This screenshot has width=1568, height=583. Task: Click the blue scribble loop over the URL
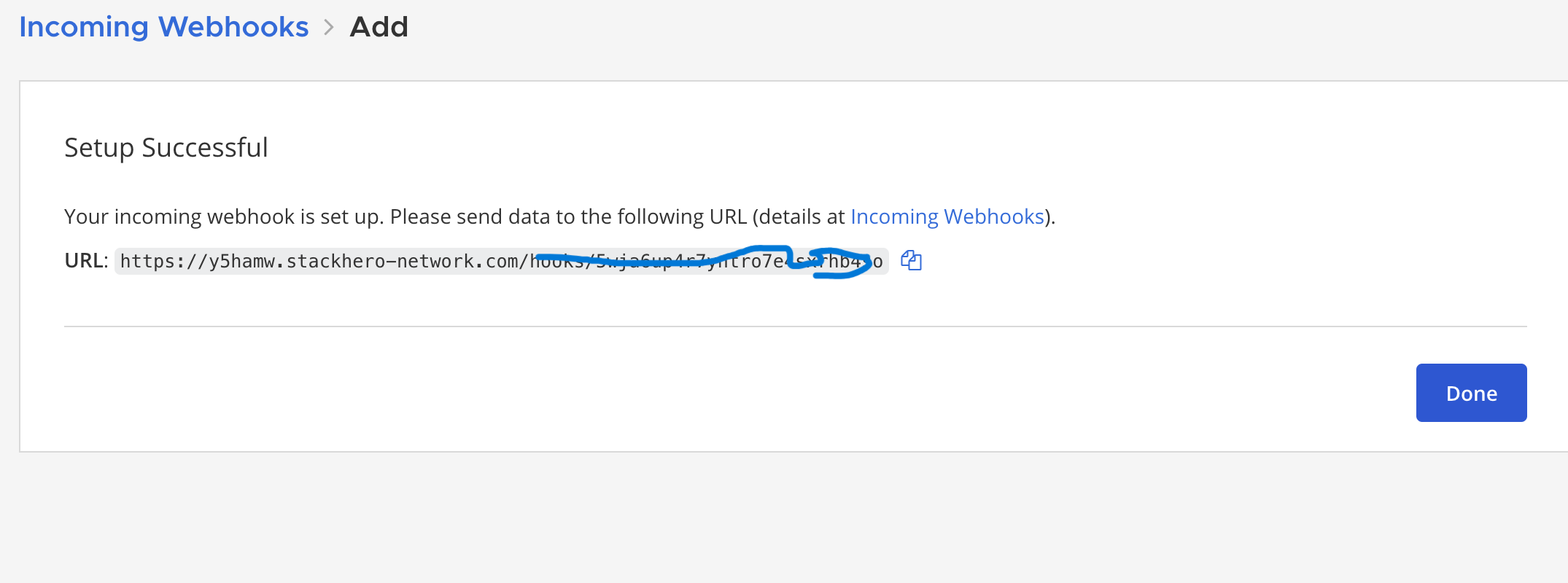point(841,263)
